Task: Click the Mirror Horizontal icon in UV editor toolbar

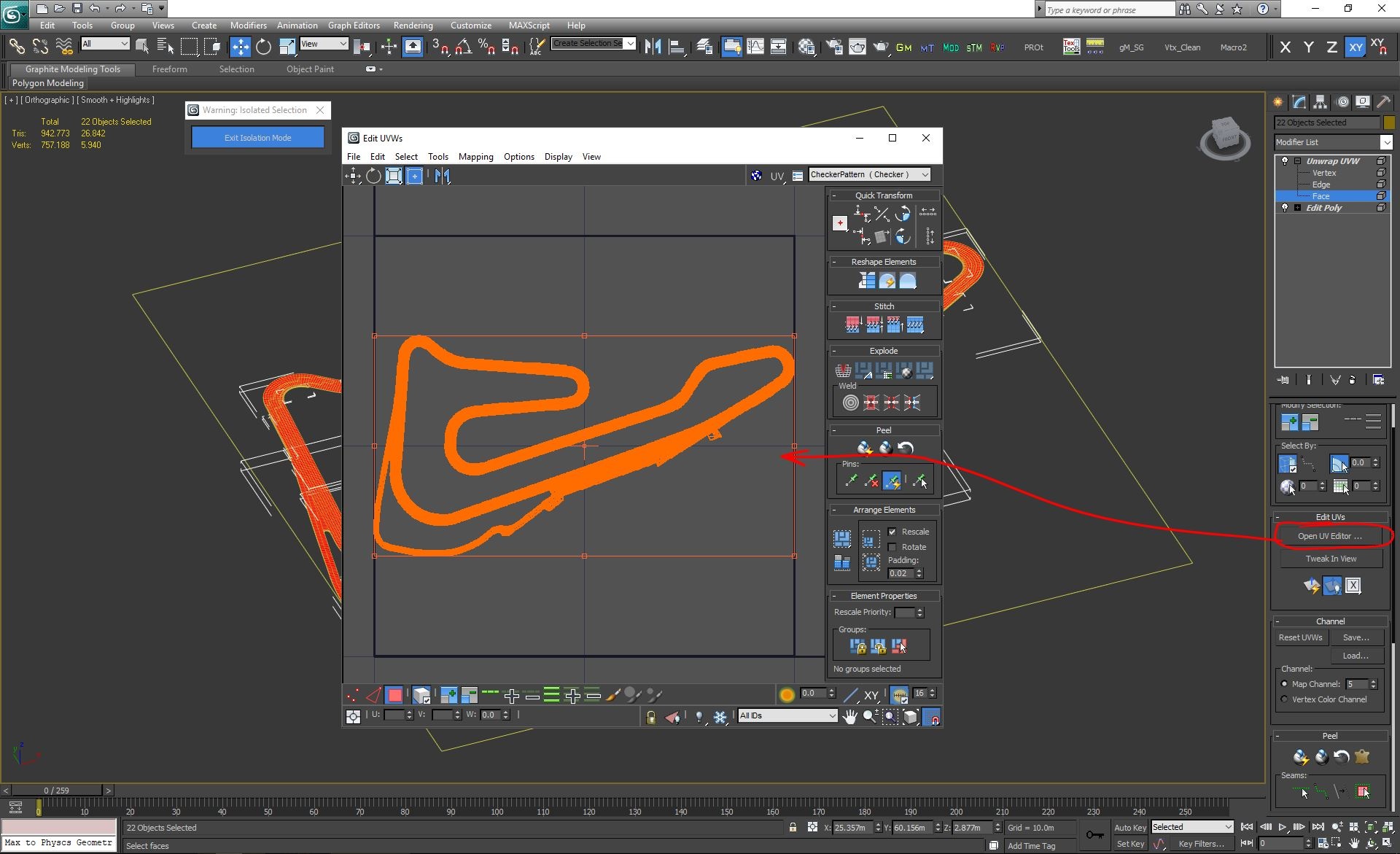Action: click(443, 176)
